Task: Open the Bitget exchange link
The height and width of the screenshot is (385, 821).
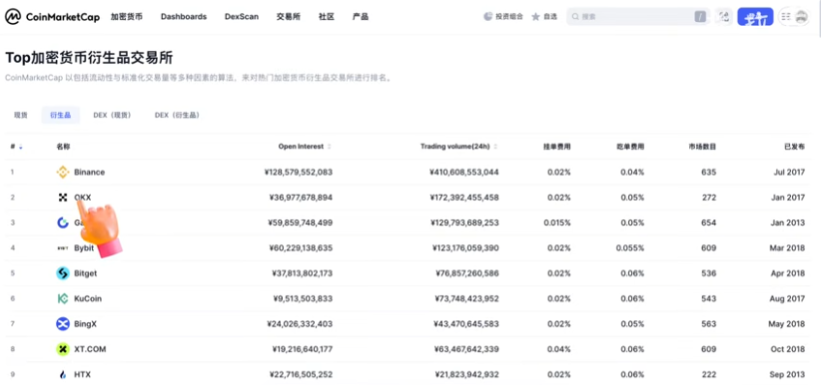Action: [85, 273]
